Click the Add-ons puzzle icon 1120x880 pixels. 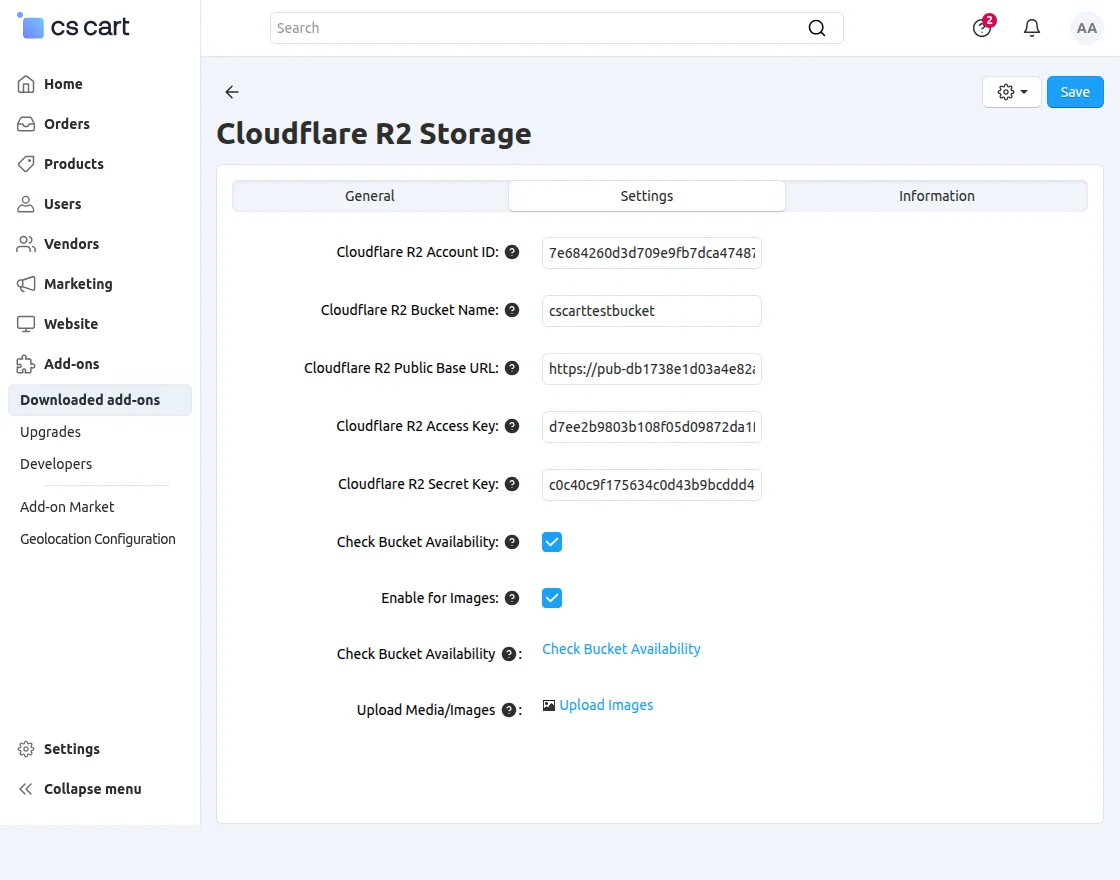click(26, 364)
